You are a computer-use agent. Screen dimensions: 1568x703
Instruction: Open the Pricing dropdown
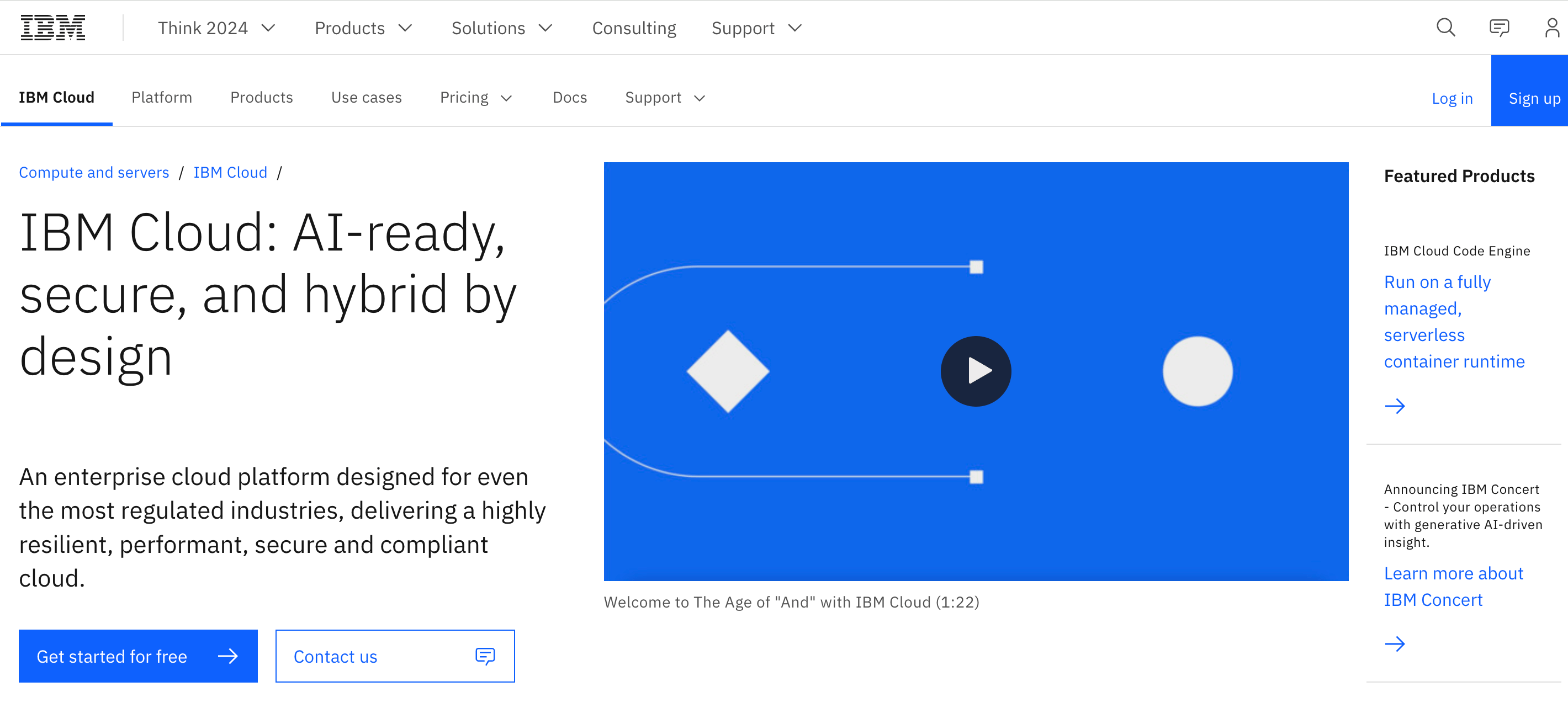[x=476, y=98]
